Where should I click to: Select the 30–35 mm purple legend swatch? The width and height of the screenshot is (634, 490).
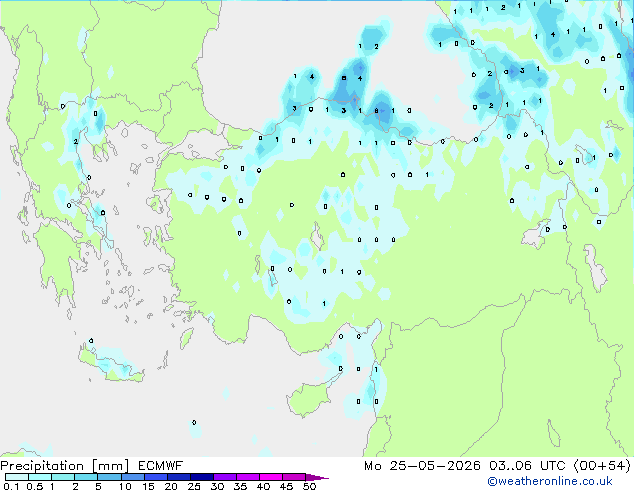tap(224, 477)
